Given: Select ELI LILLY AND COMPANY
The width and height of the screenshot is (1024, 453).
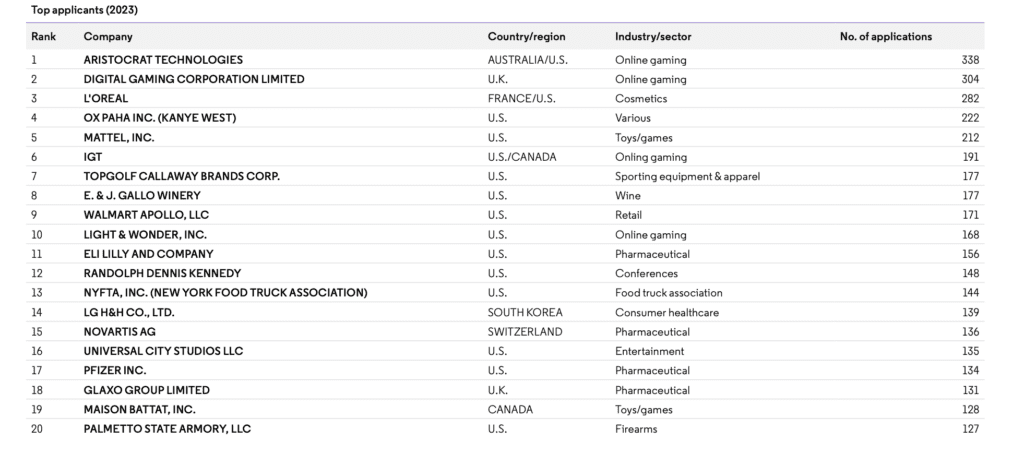Looking at the screenshot, I should [148, 254].
